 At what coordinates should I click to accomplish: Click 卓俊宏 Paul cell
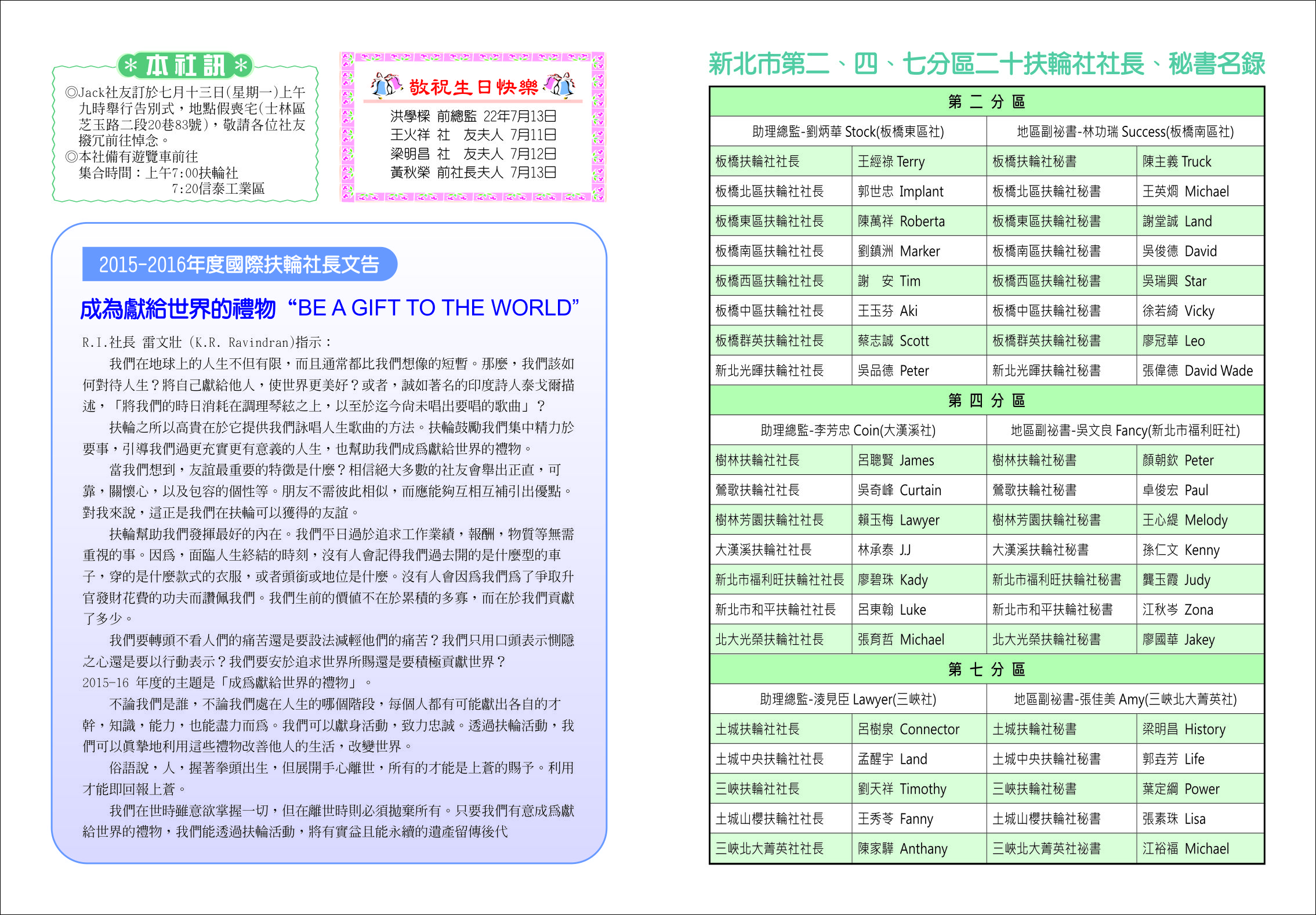click(1200, 490)
